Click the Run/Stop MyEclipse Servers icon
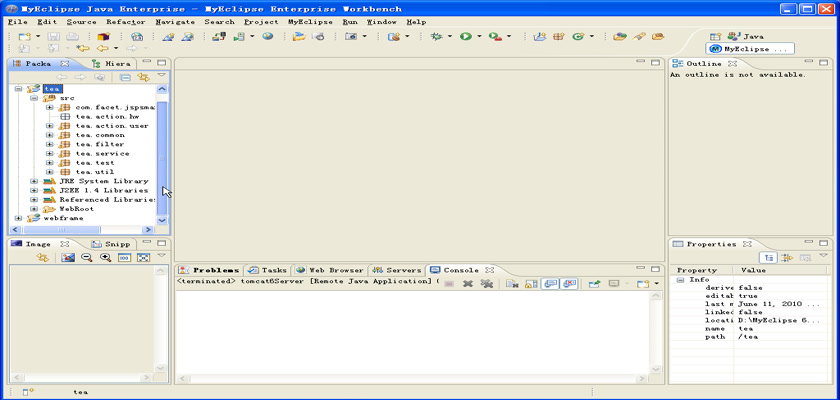The height and width of the screenshot is (400, 840). point(239,36)
